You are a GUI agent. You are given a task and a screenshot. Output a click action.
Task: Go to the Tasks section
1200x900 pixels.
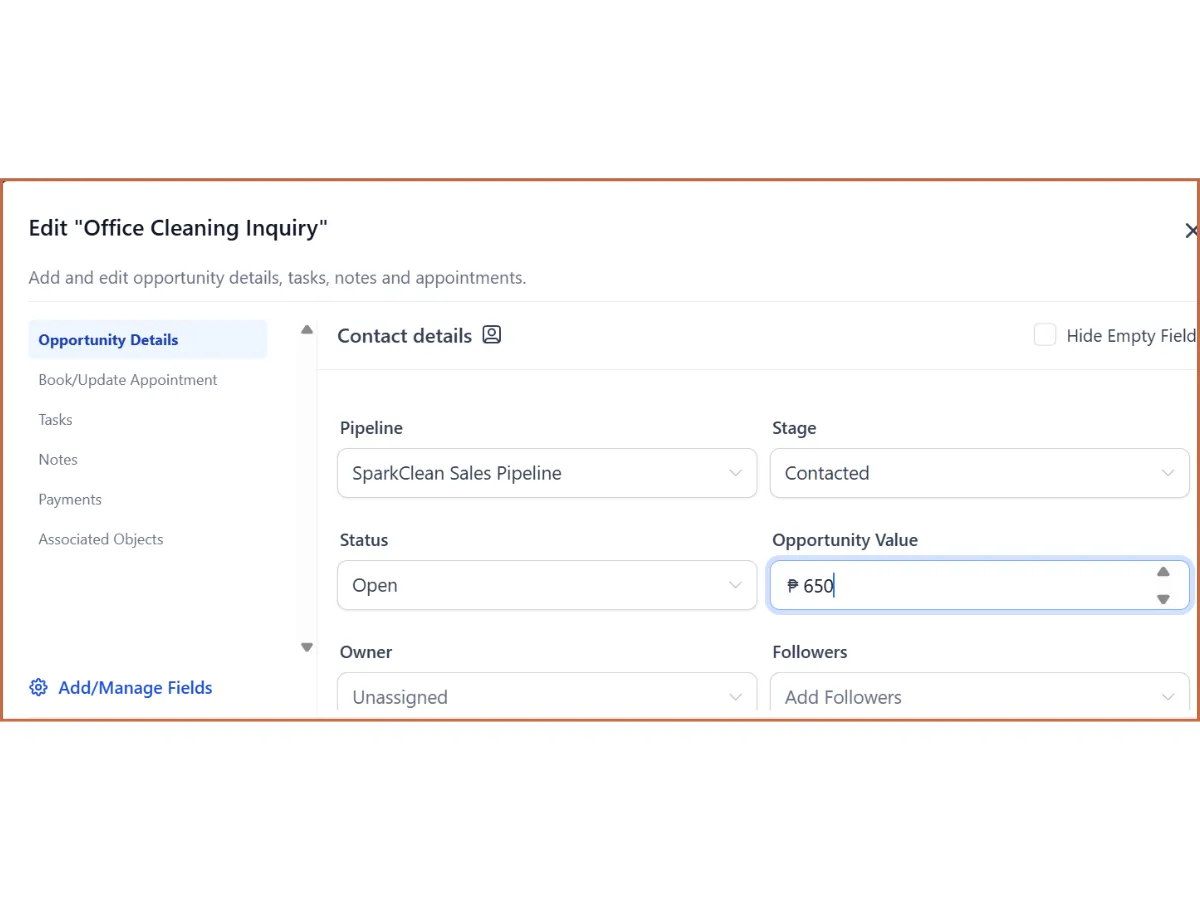[55, 420]
